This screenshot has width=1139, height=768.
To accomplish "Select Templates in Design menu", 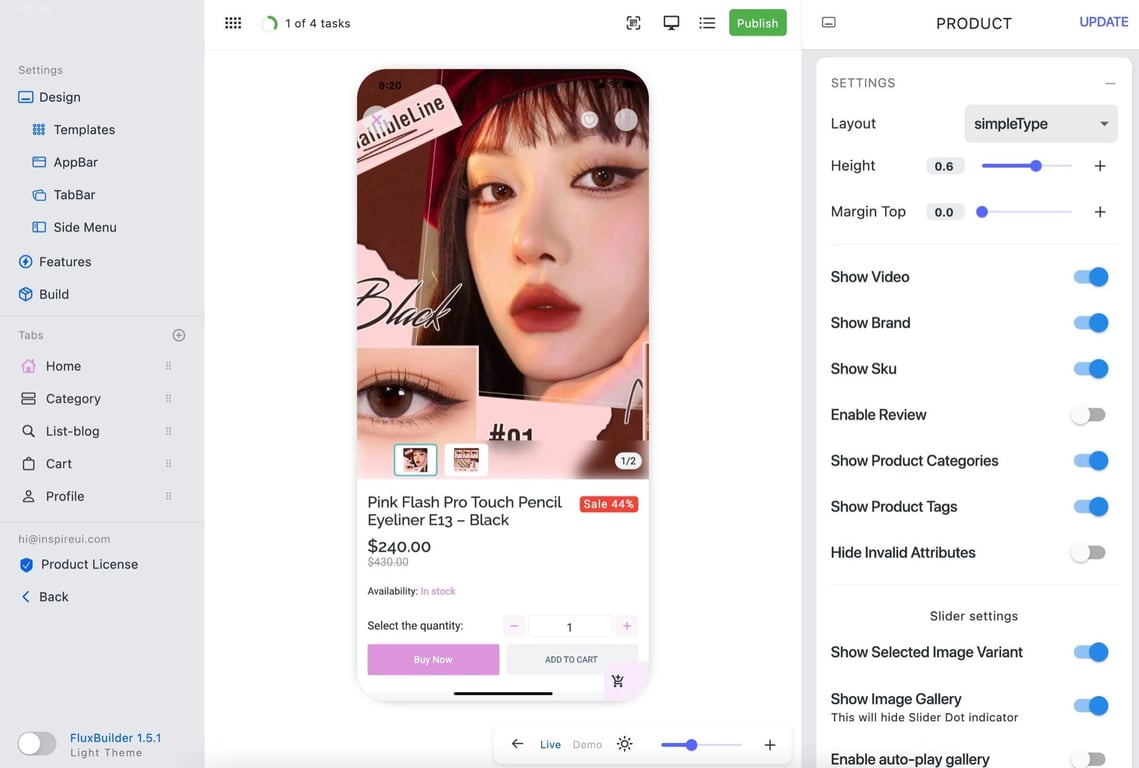I will [x=84, y=129].
